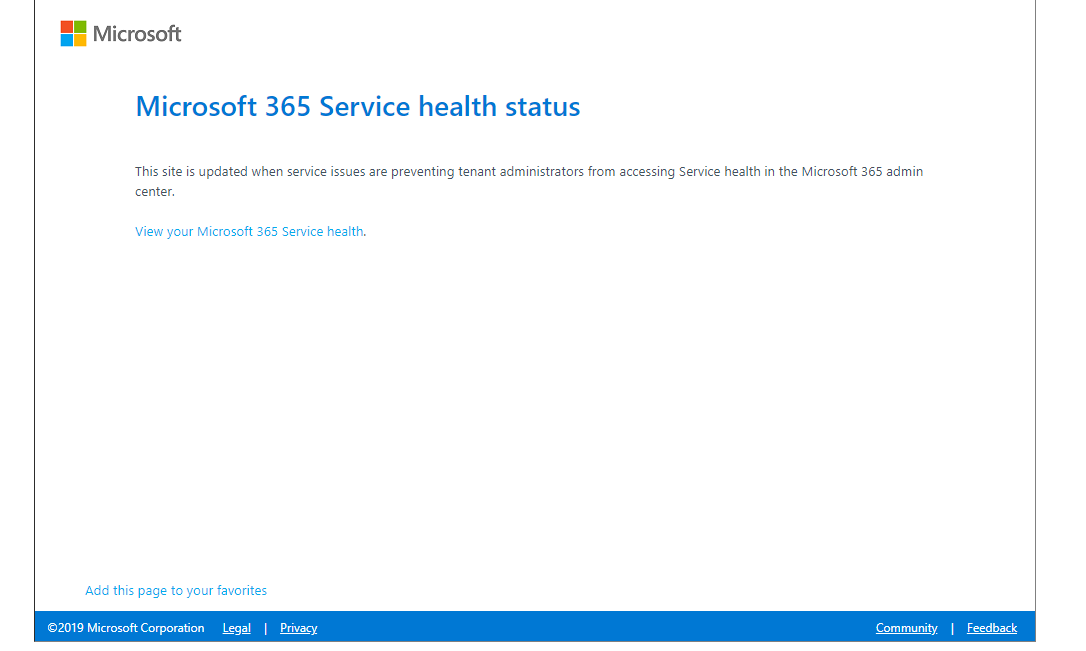Click the Microsoft 365 Service health status heading

point(358,107)
